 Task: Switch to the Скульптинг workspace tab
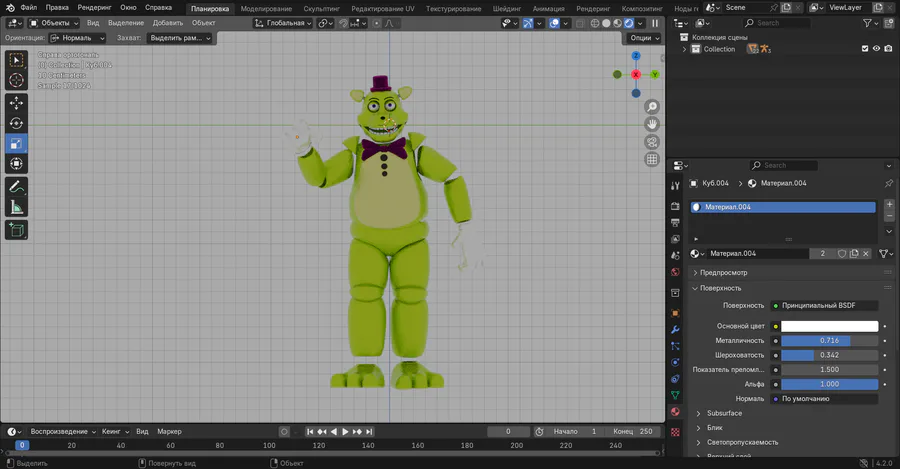[x=321, y=9]
